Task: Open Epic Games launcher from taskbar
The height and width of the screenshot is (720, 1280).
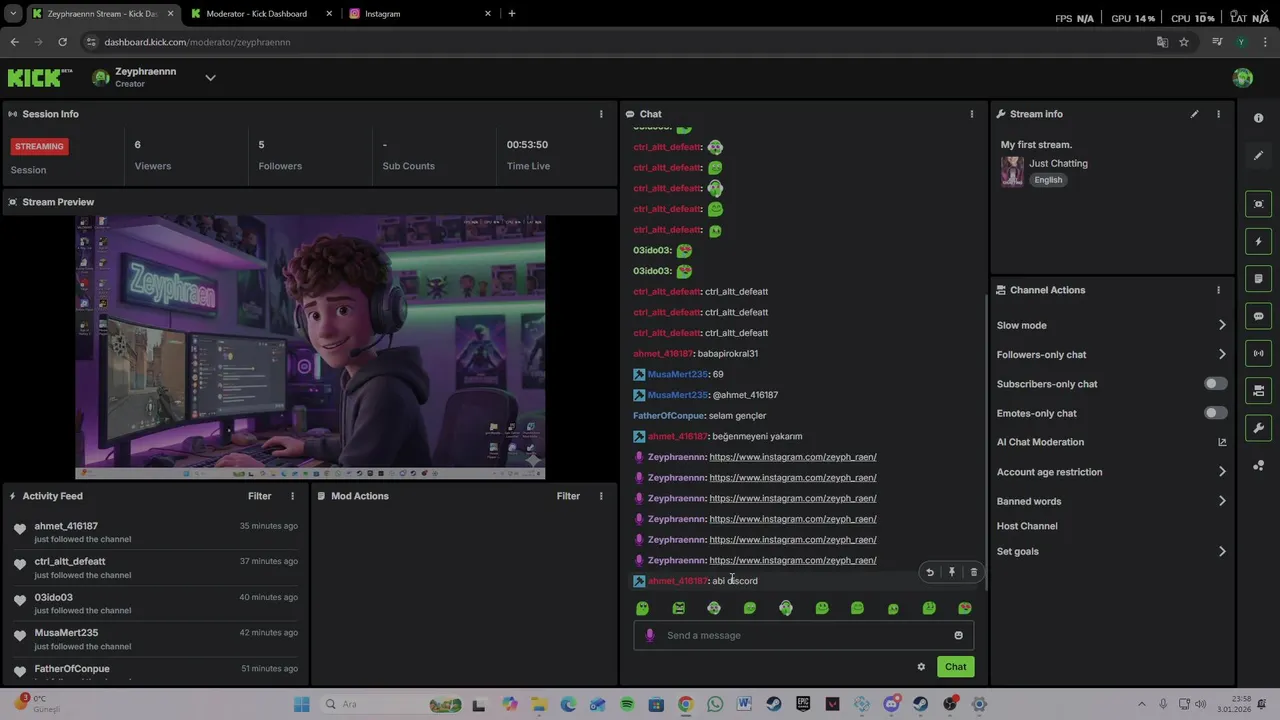Action: (x=803, y=704)
